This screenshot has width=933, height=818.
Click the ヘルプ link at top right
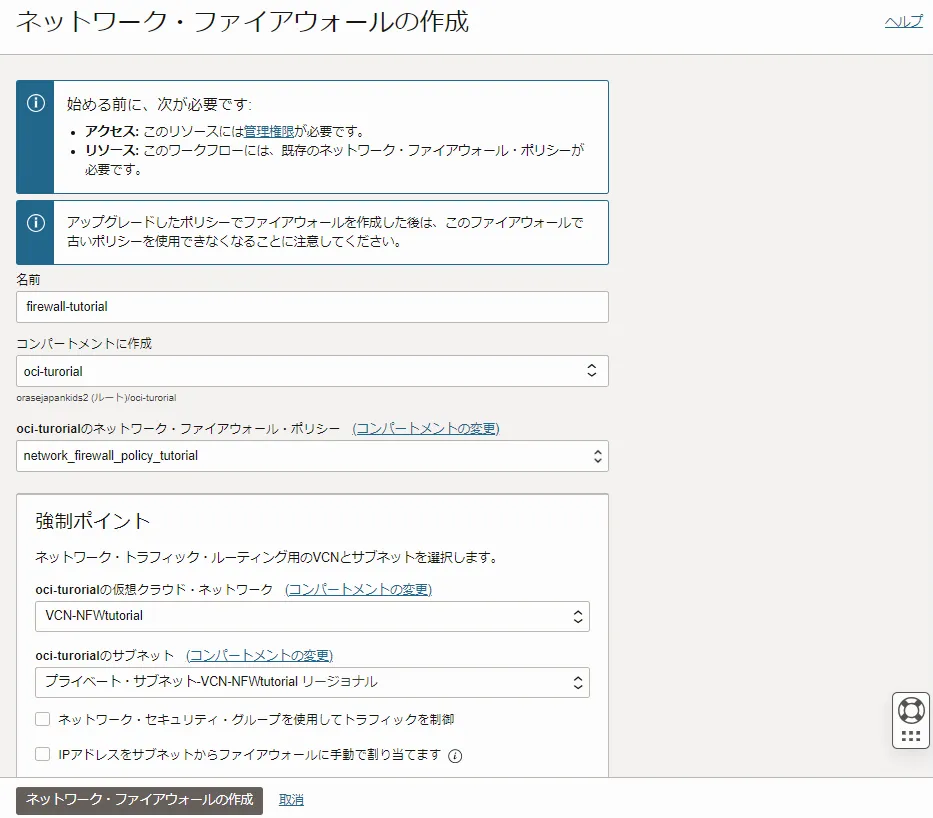click(903, 22)
